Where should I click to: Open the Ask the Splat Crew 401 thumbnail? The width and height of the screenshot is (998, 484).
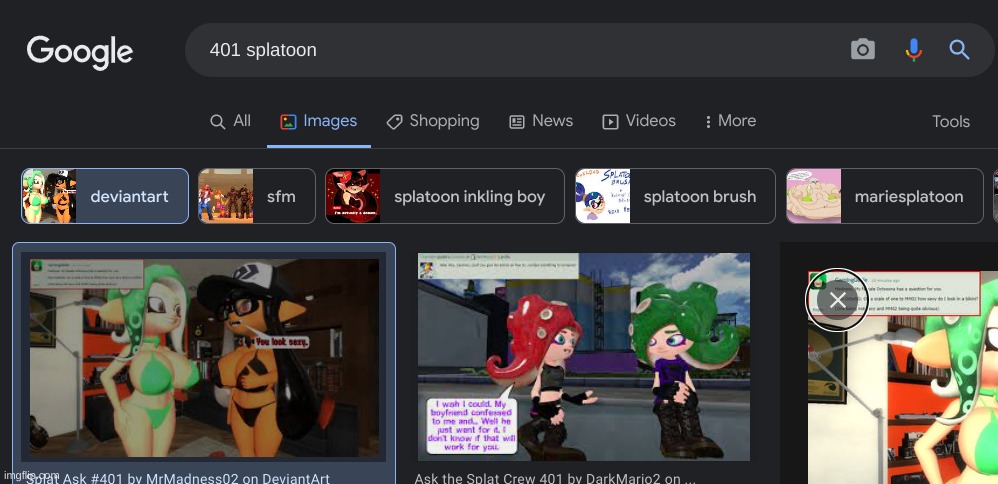pos(584,357)
